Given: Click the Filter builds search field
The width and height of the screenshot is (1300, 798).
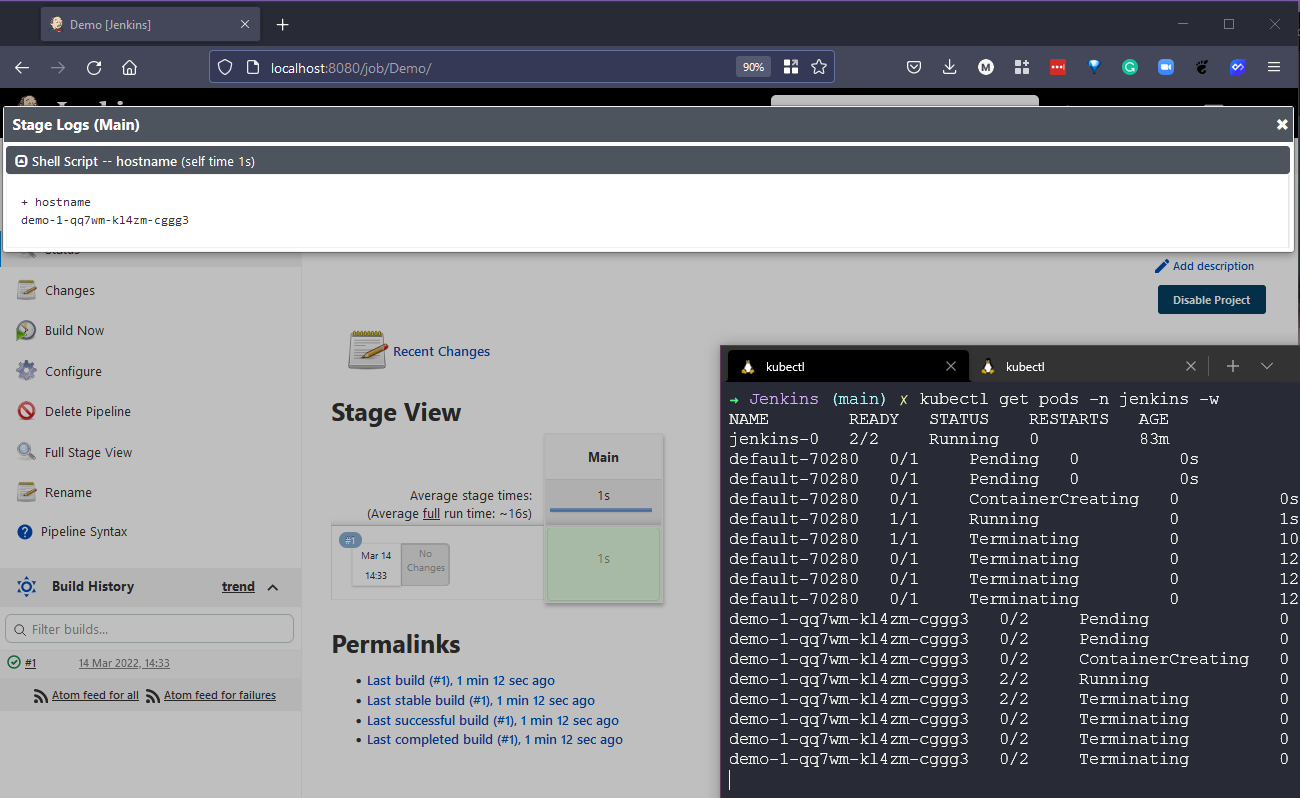Looking at the screenshot, I should click(150, 629).
